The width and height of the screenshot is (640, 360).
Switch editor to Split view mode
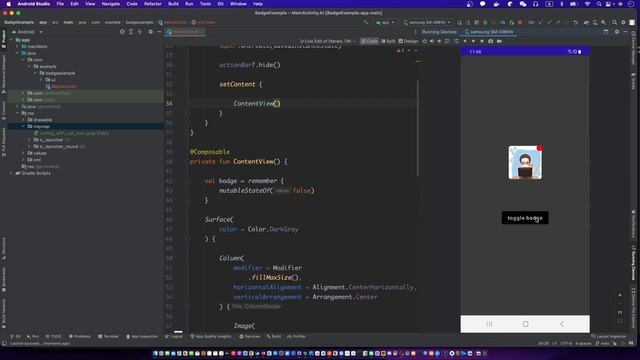pos(389,41)
